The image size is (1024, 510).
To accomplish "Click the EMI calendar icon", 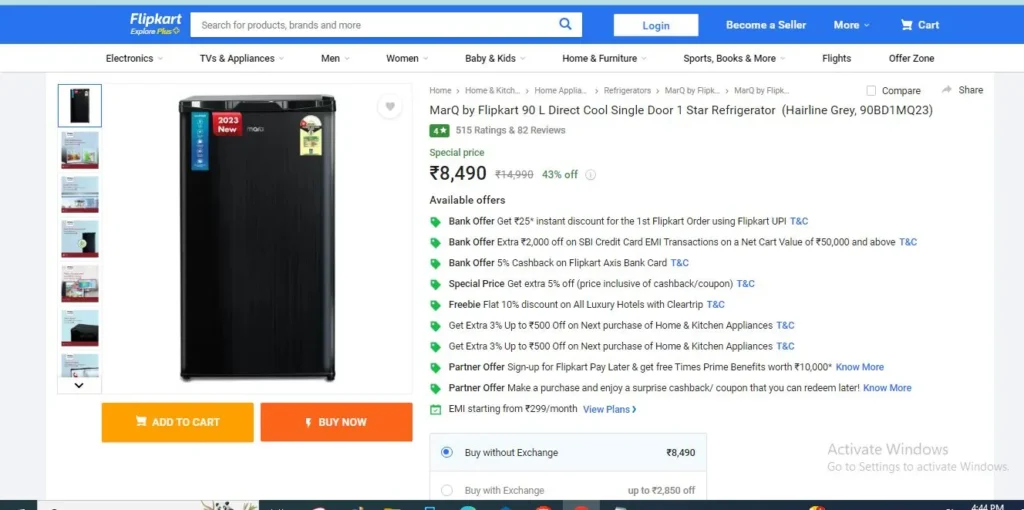I will coord(436,409).
